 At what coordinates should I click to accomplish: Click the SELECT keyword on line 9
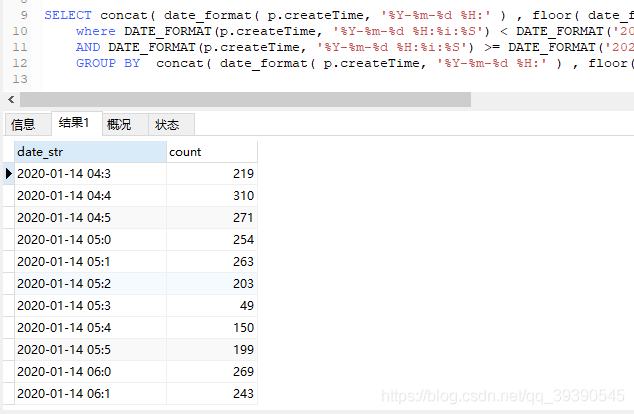(68, 15)
